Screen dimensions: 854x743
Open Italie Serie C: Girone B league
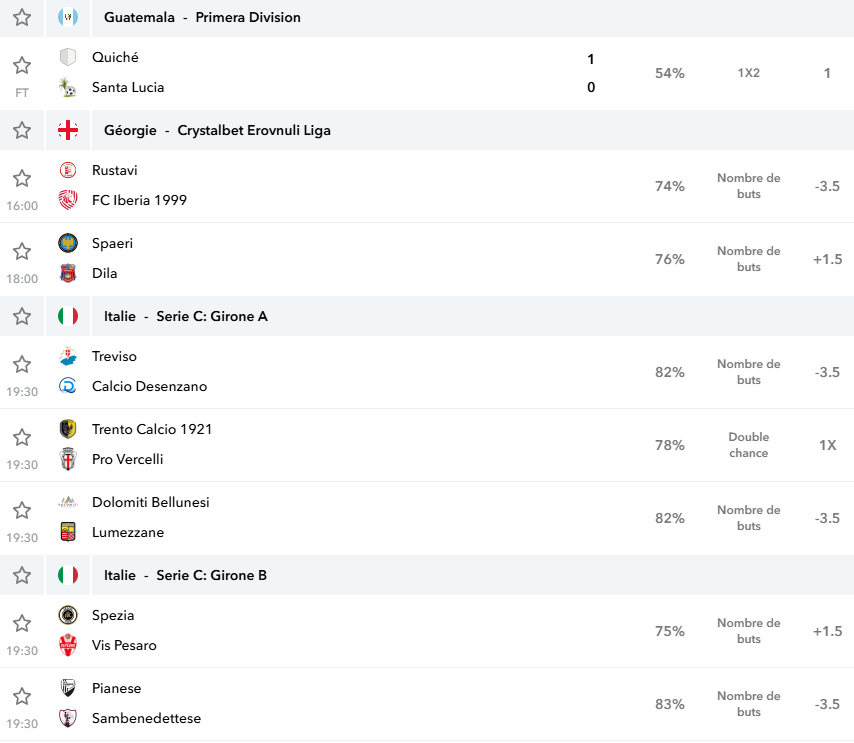pyautogui.click(x=185, y=575)
